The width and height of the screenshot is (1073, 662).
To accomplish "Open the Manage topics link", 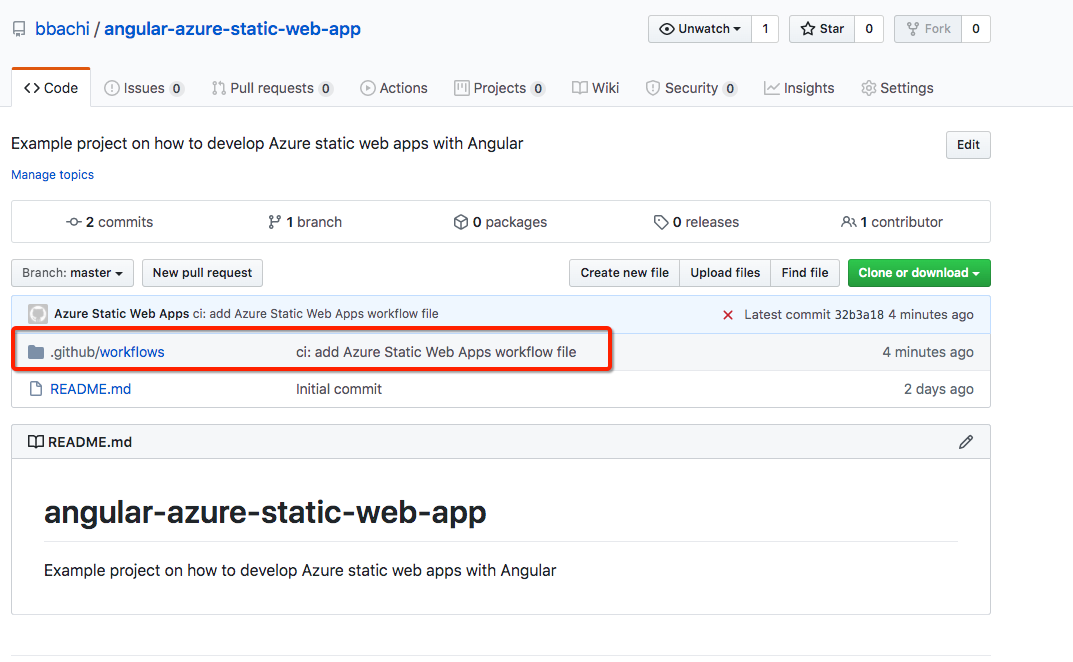I will tap(52, 174).
